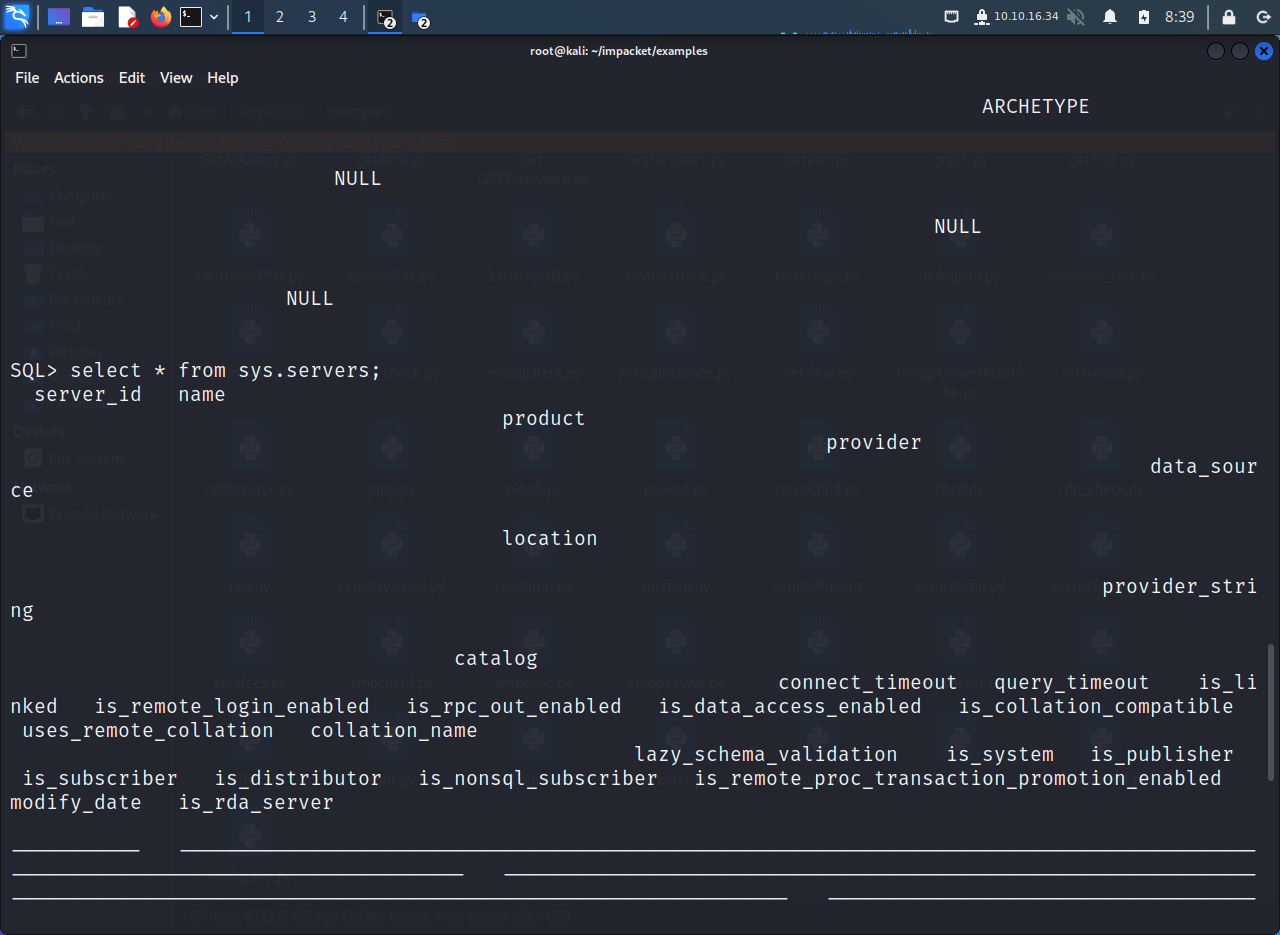
Task: Maximize the terminal window
Action: (x=1240, y=51)
